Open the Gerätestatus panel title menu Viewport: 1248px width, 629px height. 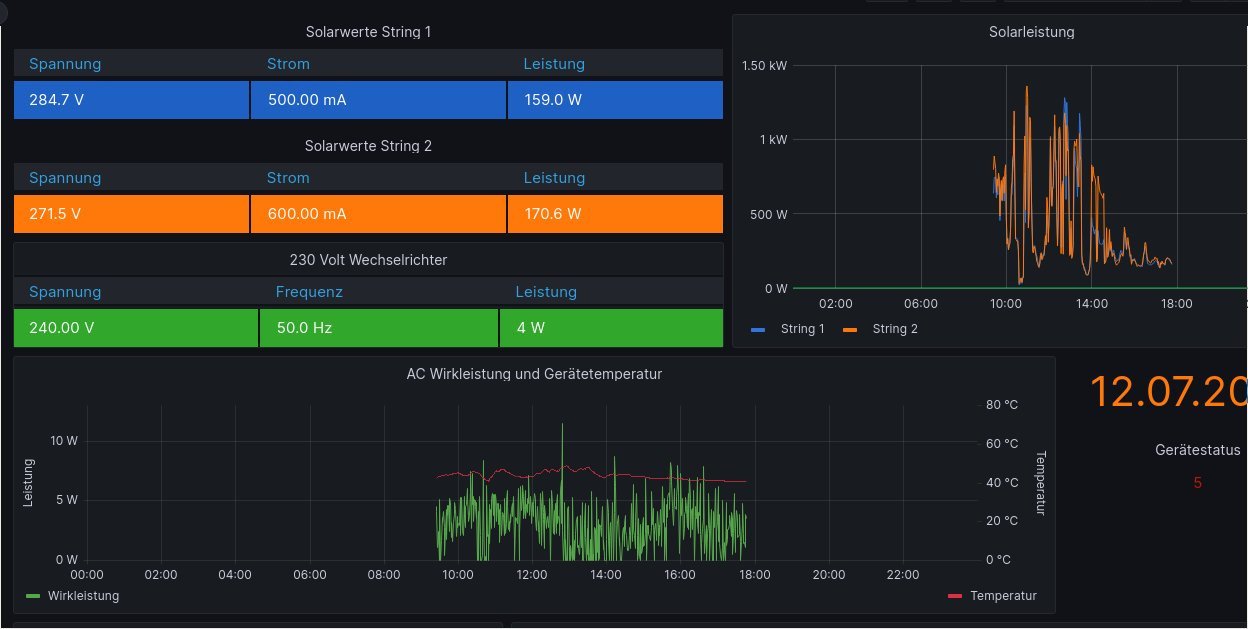[x=1197, y=450]
